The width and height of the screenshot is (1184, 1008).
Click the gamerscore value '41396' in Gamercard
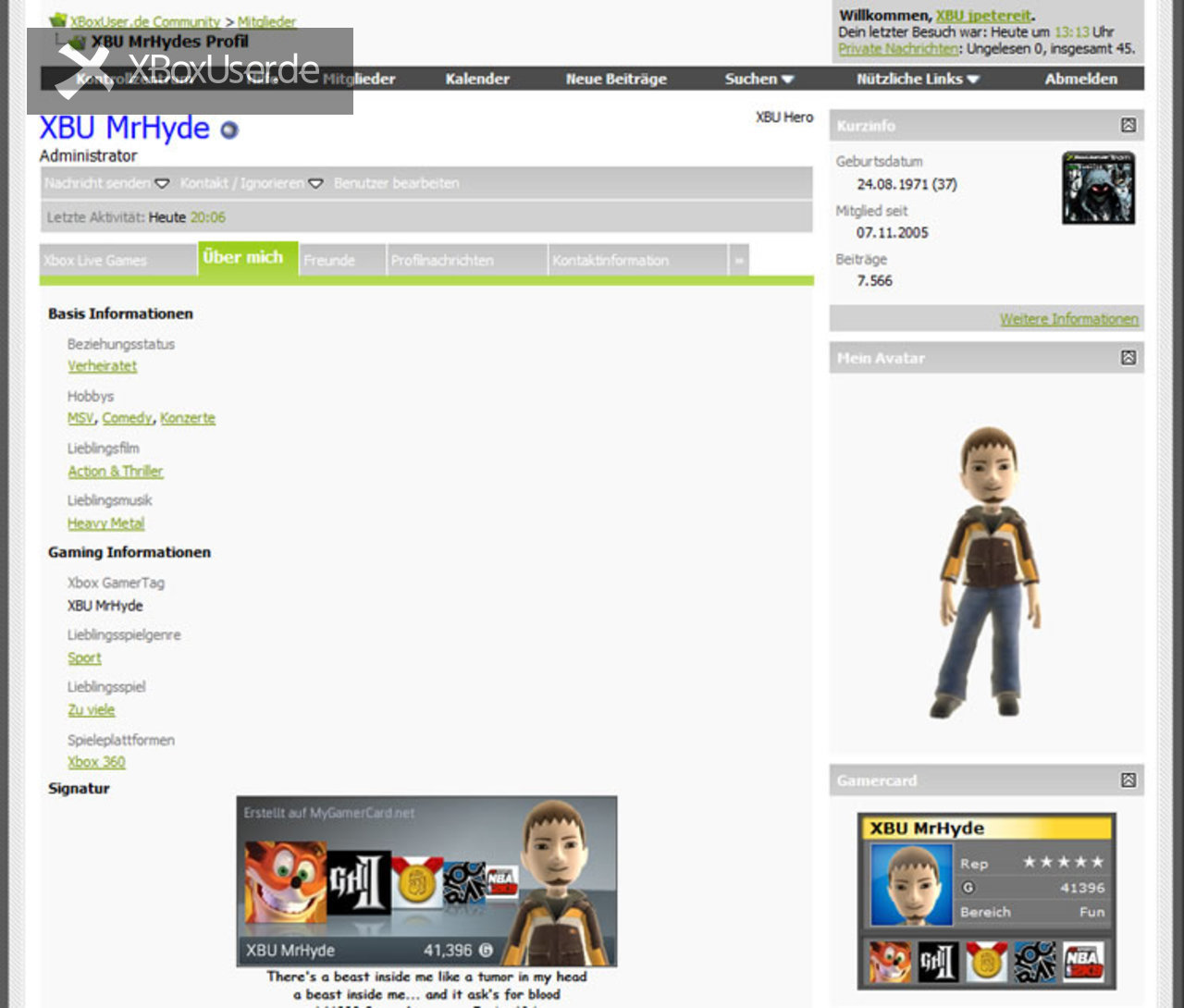(x=1082, y=888)
